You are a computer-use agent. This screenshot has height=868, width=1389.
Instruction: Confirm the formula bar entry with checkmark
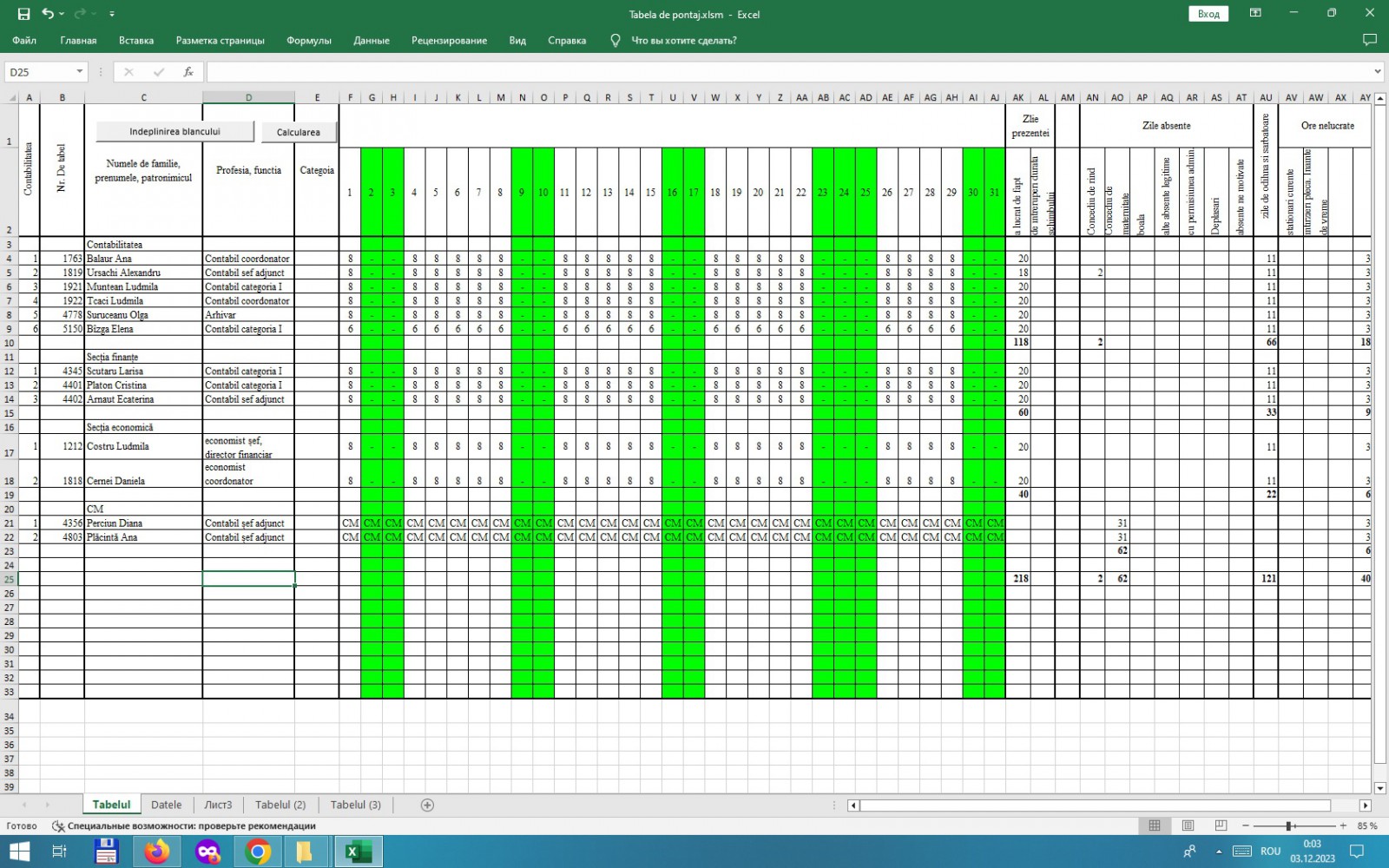pos(158,72)
